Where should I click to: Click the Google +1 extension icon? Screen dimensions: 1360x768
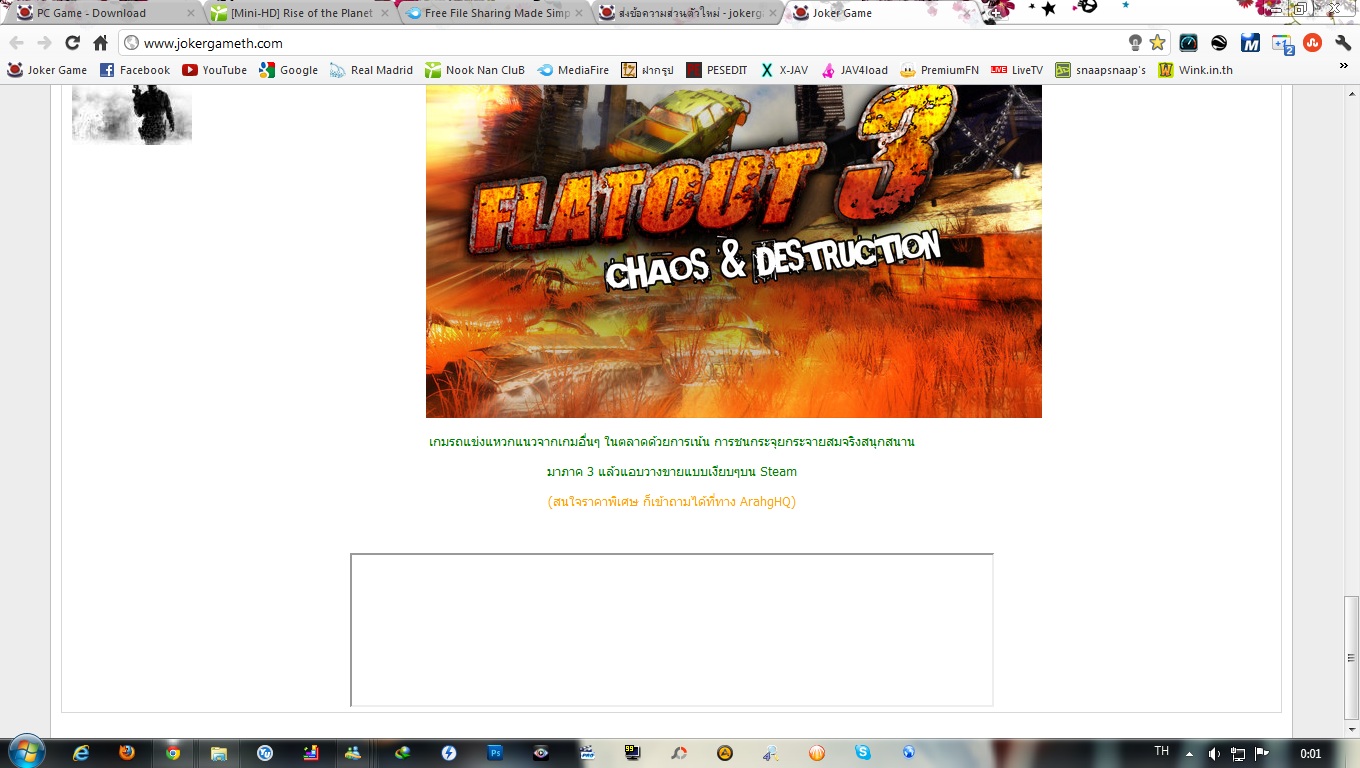[1282, 43]
